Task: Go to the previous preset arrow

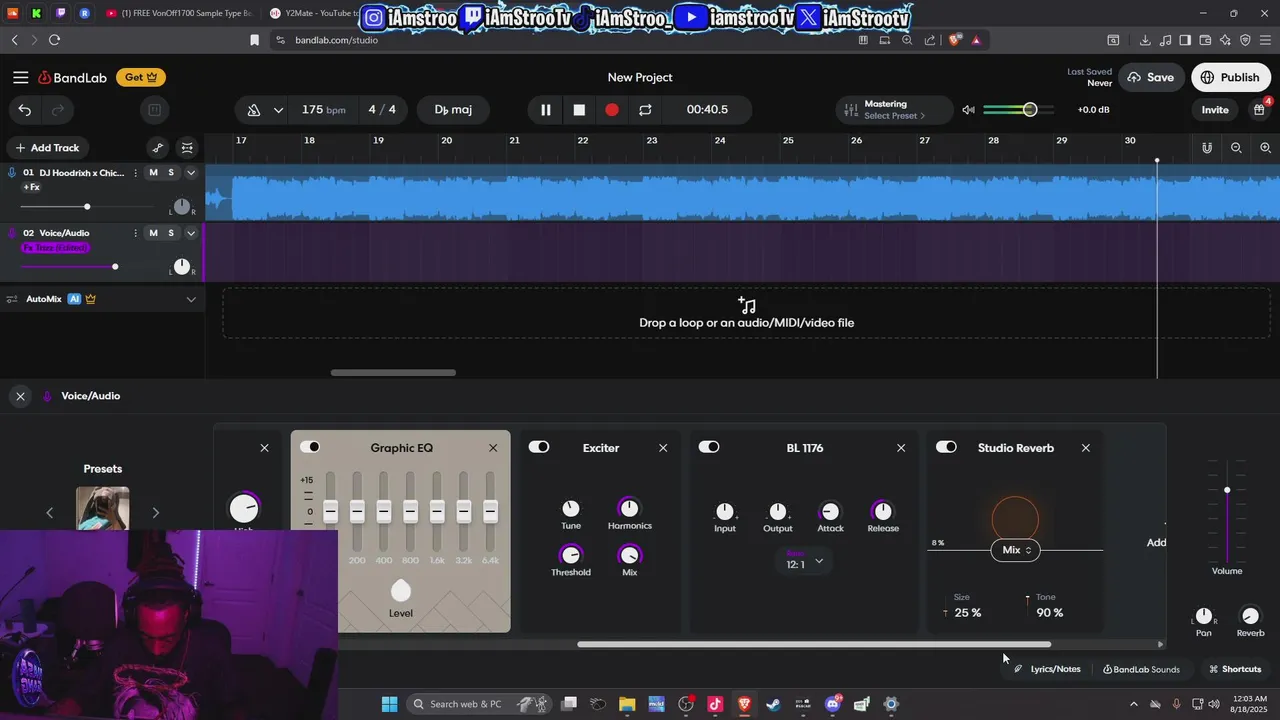Action: (x=50, y=513)
